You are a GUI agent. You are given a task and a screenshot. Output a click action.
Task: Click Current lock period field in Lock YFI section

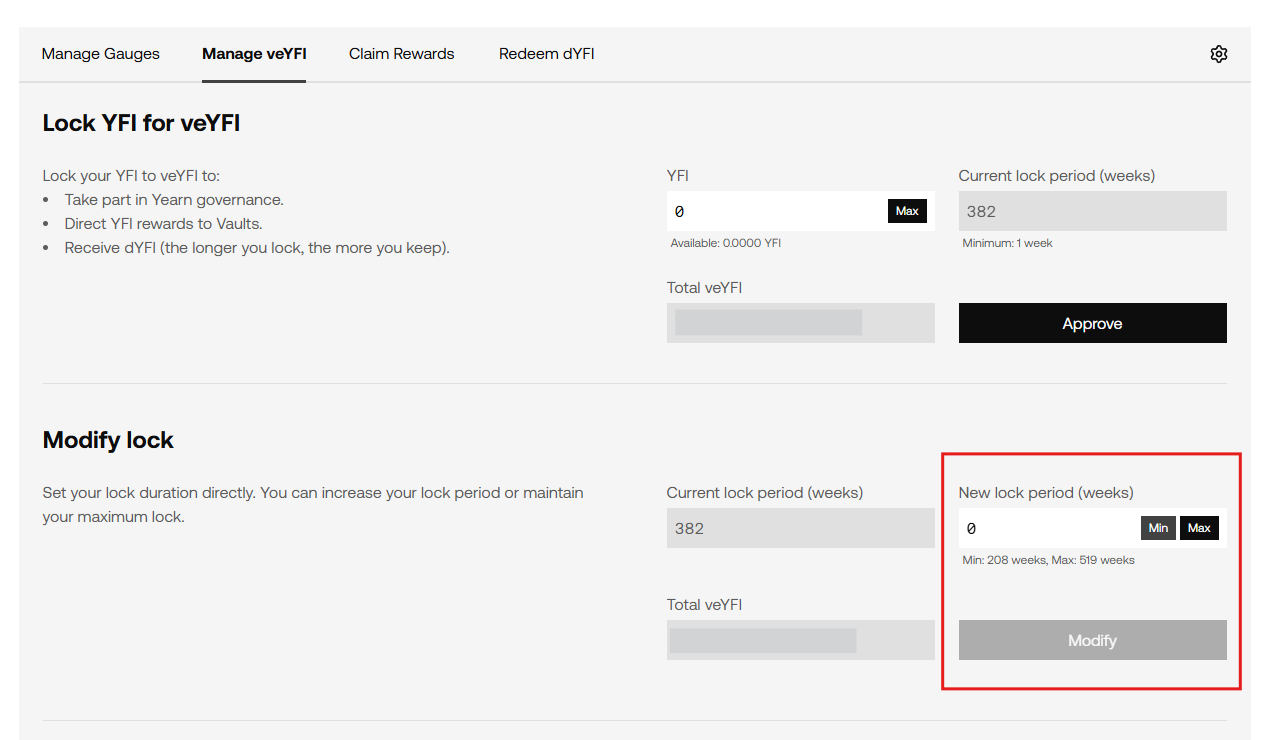(1092, 211)
